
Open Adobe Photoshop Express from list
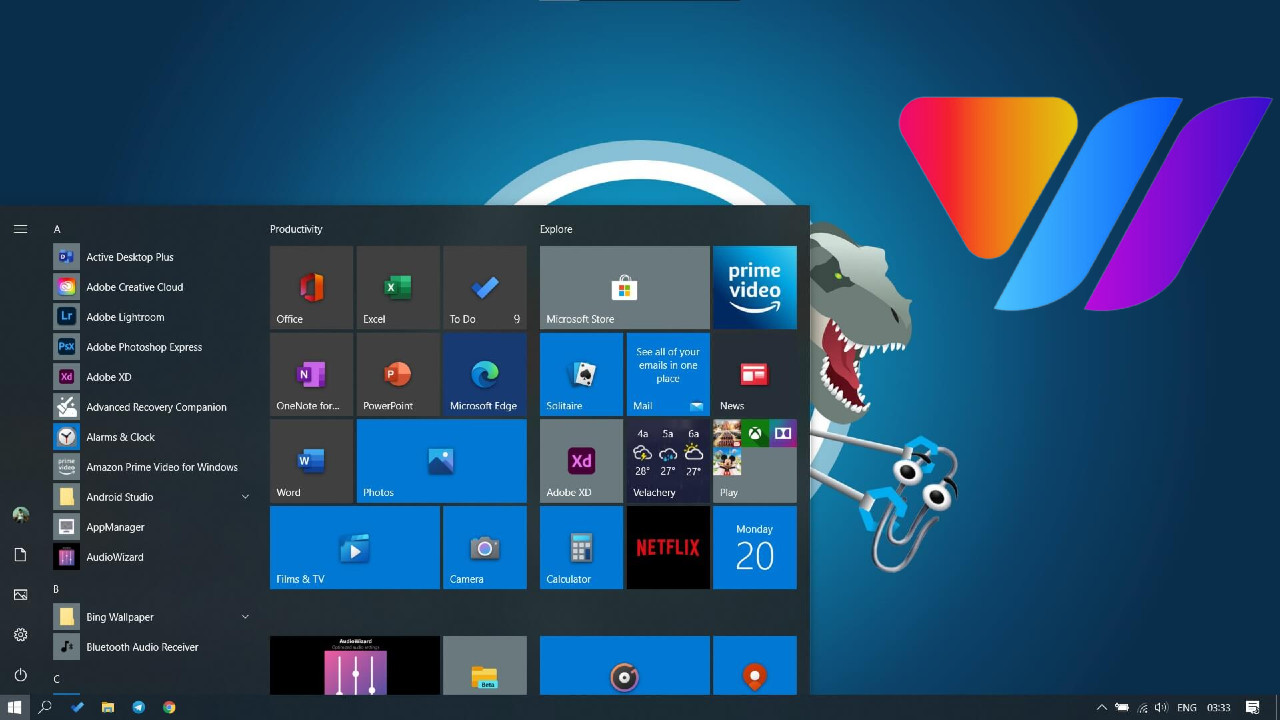[152, 347]
